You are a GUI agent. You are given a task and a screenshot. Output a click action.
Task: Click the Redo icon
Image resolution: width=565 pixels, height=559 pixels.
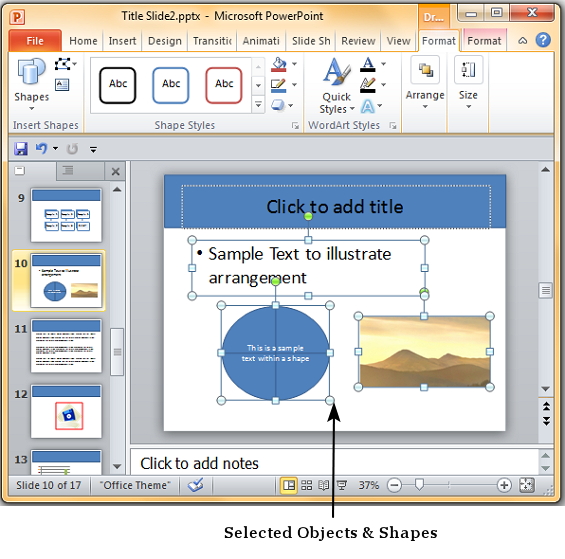pos(72,148)
